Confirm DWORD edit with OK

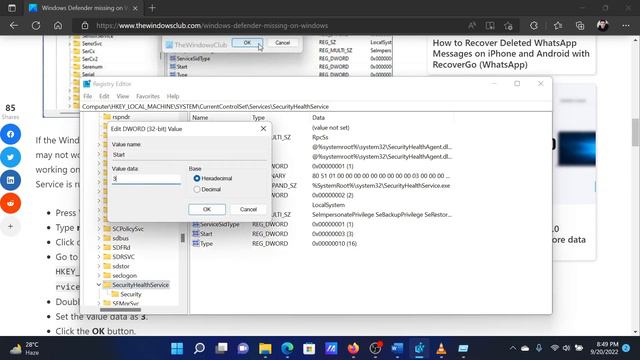coord(207,209)
